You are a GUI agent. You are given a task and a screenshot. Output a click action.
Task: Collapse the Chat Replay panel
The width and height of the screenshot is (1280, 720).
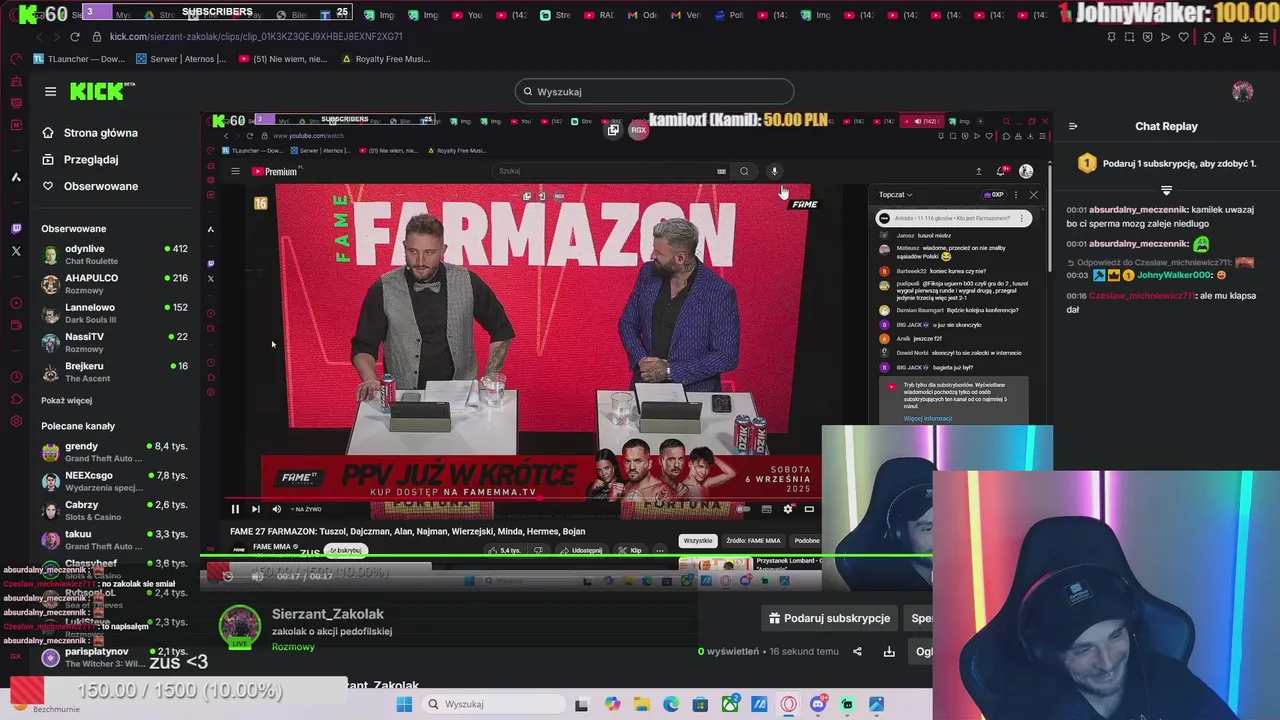[1073, 126]
